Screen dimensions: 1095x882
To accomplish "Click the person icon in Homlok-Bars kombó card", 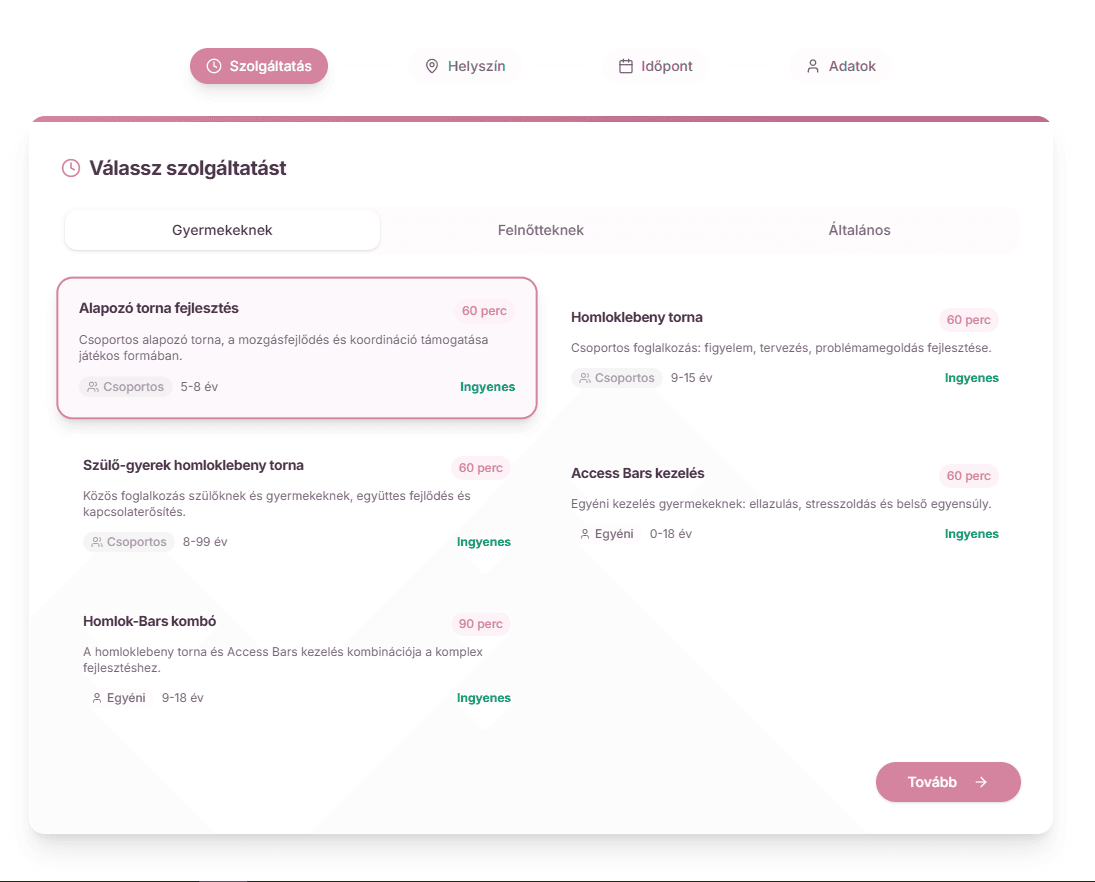I will [97, 698].
